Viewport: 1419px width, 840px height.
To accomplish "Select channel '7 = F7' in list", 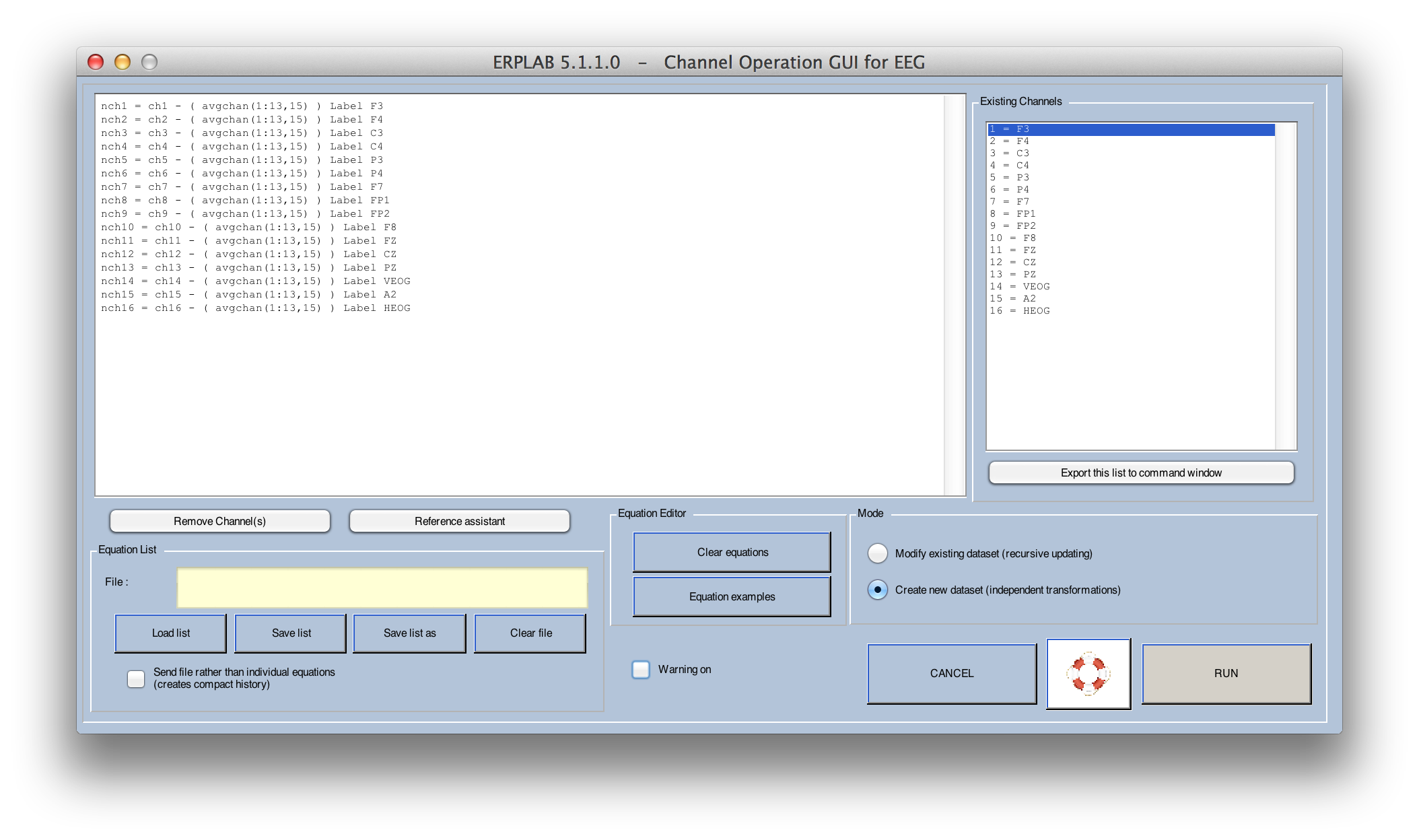I will [1131, 202].
